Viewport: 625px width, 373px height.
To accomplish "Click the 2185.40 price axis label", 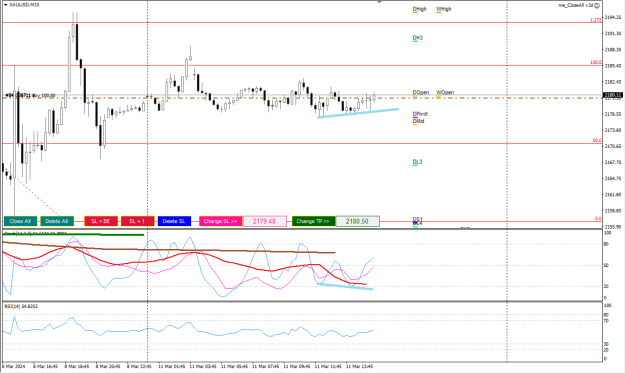I will (x=613, y=66).
